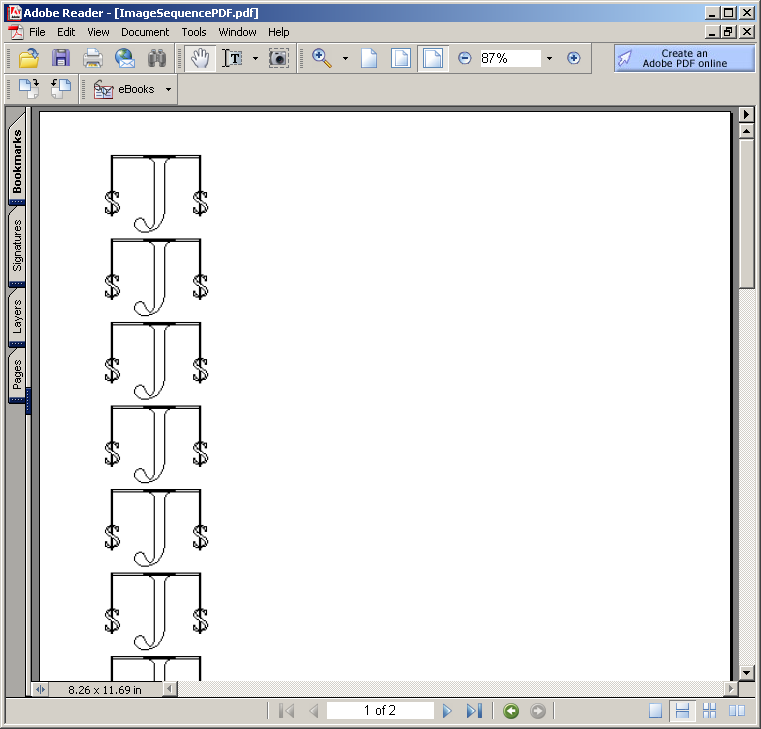The height and width of the screenshot is (729, 761).
Task: Select the Text selection tool
Action: [232, 58]
